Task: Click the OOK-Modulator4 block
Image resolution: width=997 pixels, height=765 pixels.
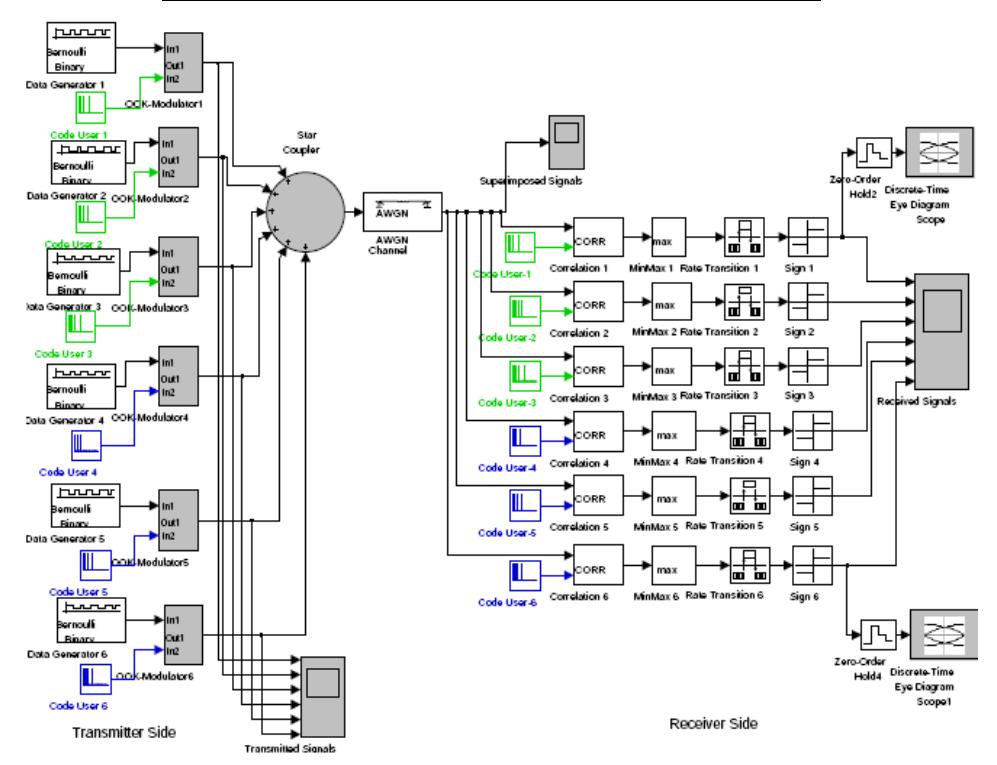Action: click(x=178, y=376)
